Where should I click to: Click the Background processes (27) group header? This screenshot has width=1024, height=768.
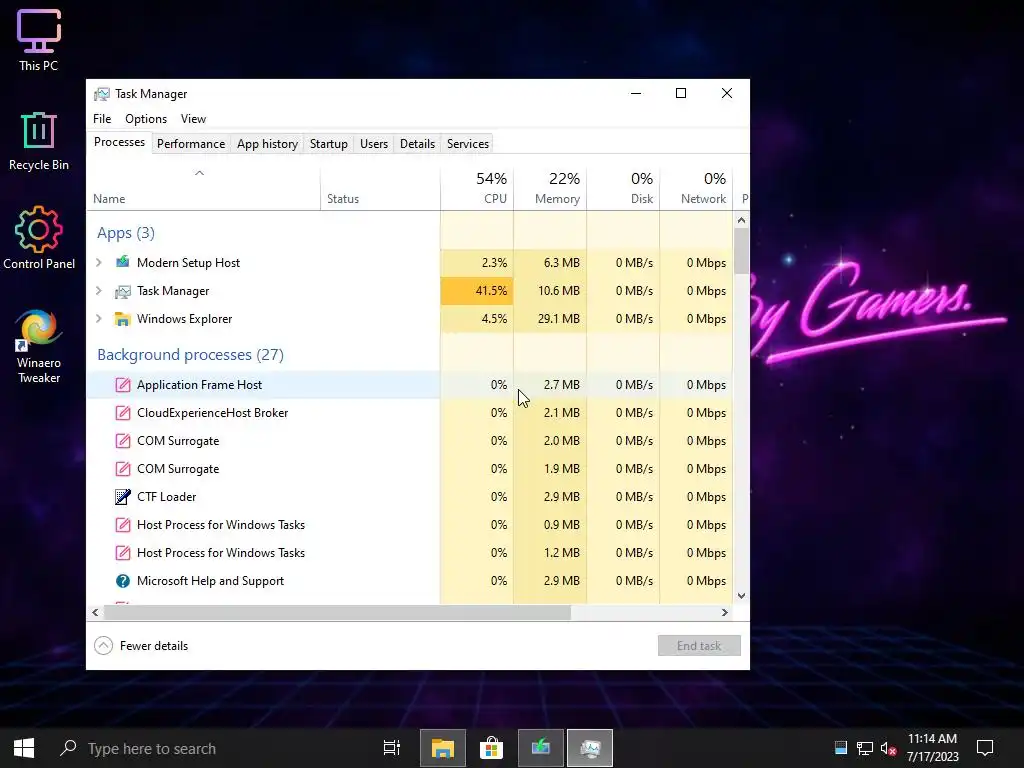click(190, 355)
